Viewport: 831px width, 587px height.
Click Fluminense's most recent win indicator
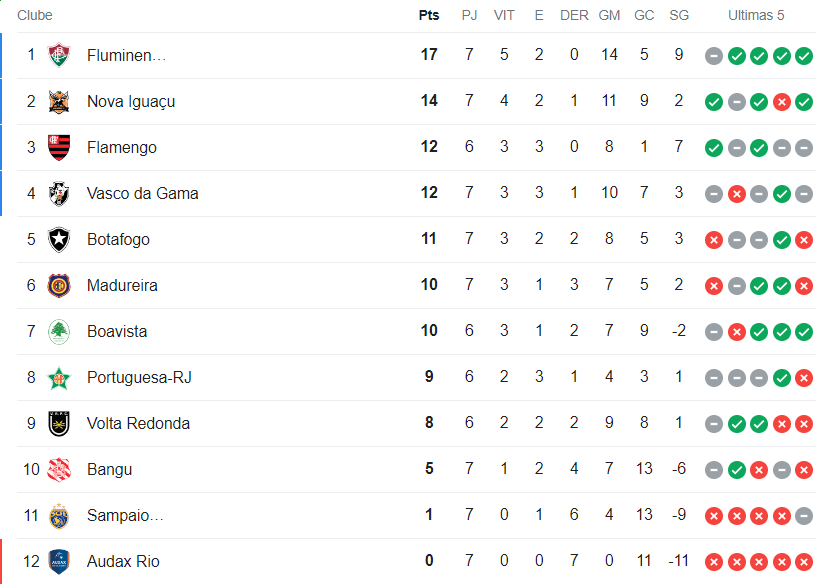pyautogui.click(x=804, y=56)
